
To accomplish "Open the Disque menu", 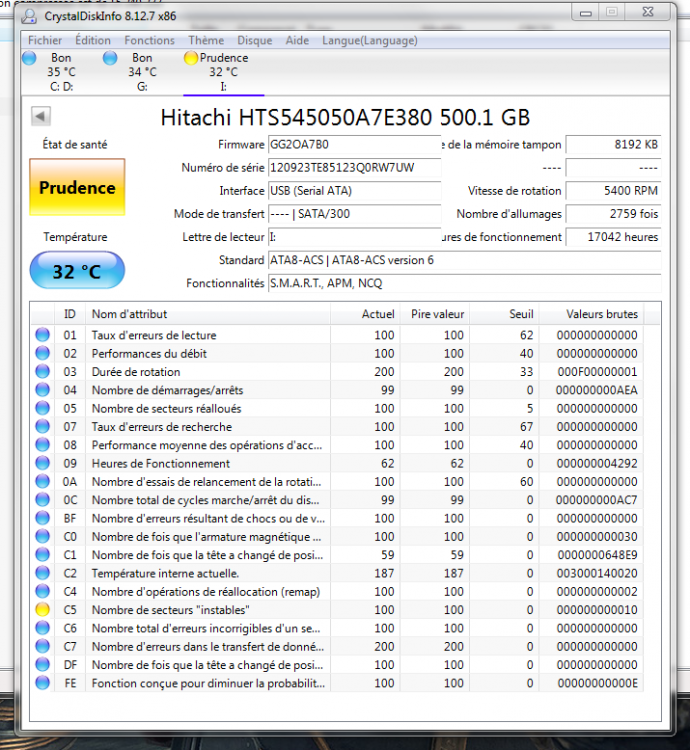I will [254, 40].
